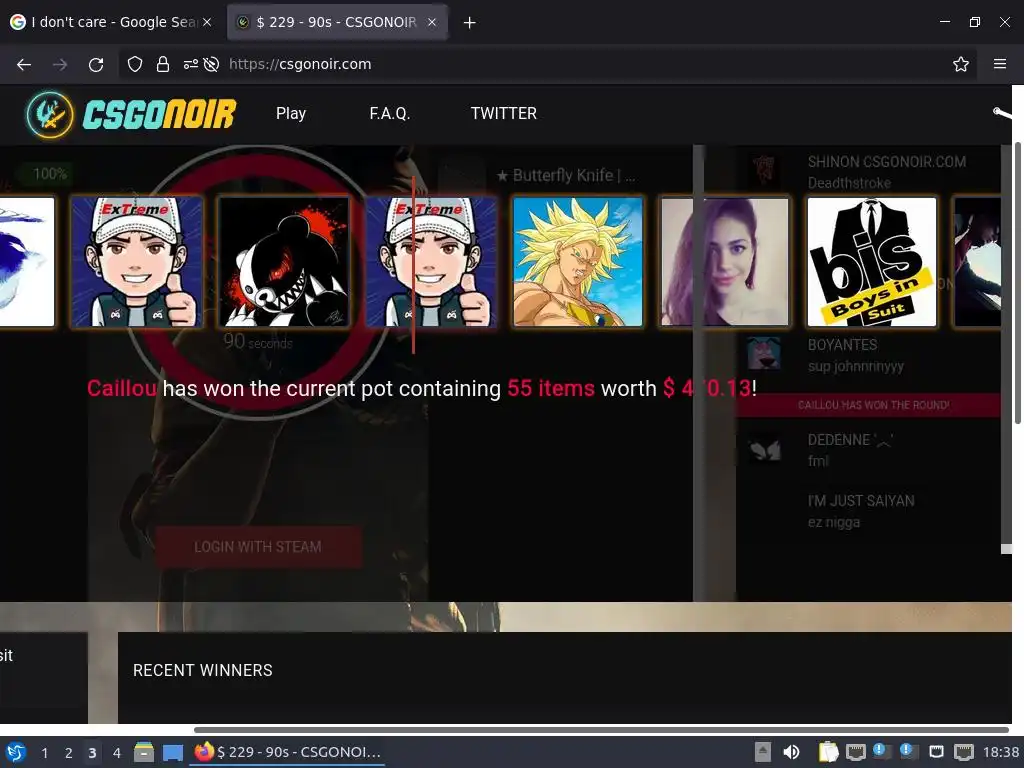This screenshot has height=768, width=1024.
Task: Close the Google Search tab
Action: coord(207,22)
